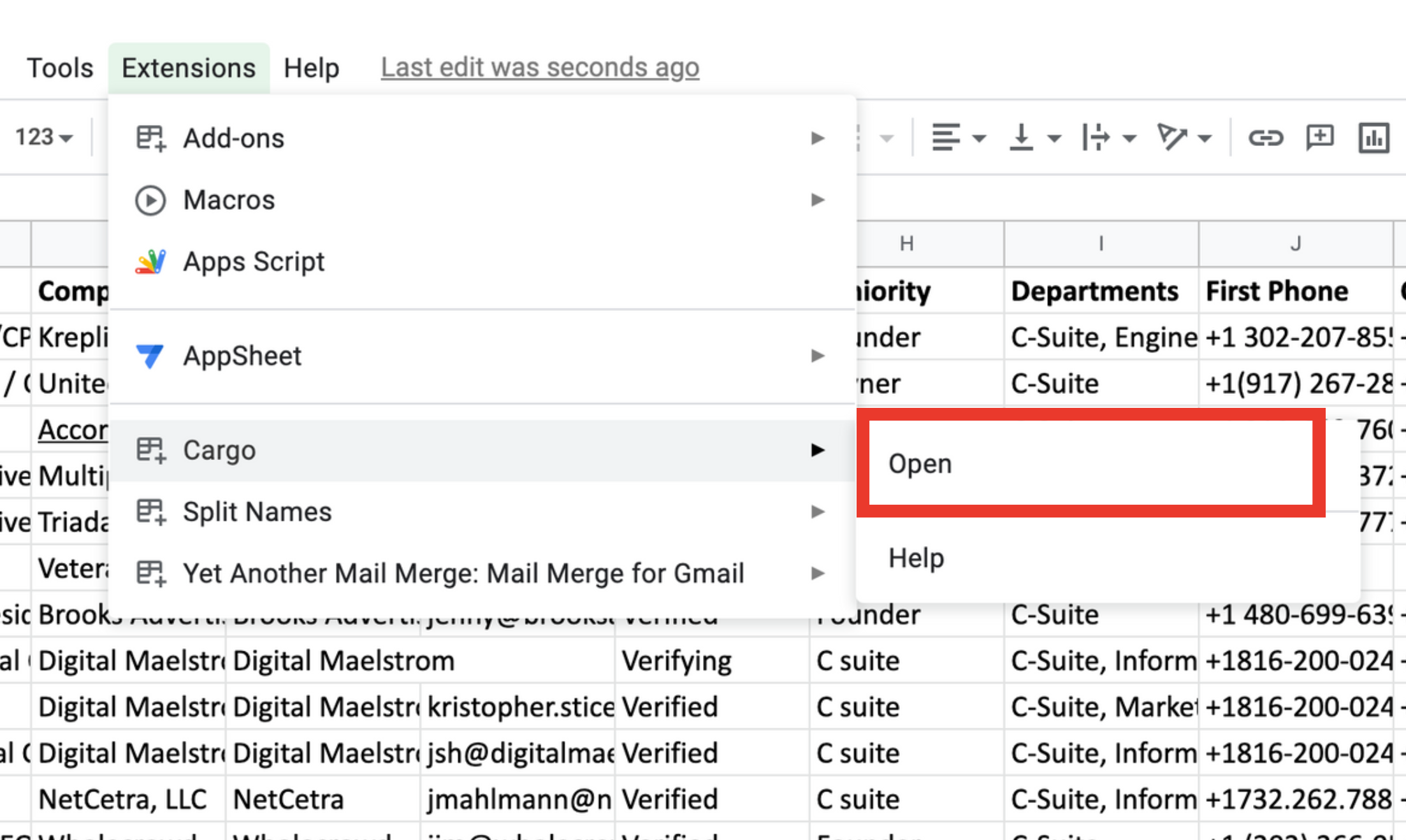Click the AppSheet blue arrow icon

click(x=150, y=356)
